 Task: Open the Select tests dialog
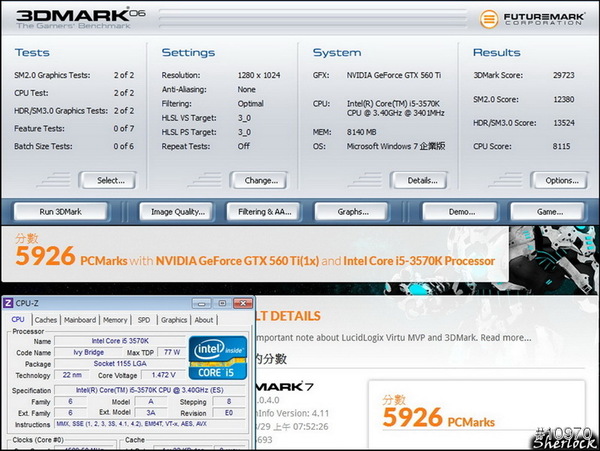tap(103, 180)
